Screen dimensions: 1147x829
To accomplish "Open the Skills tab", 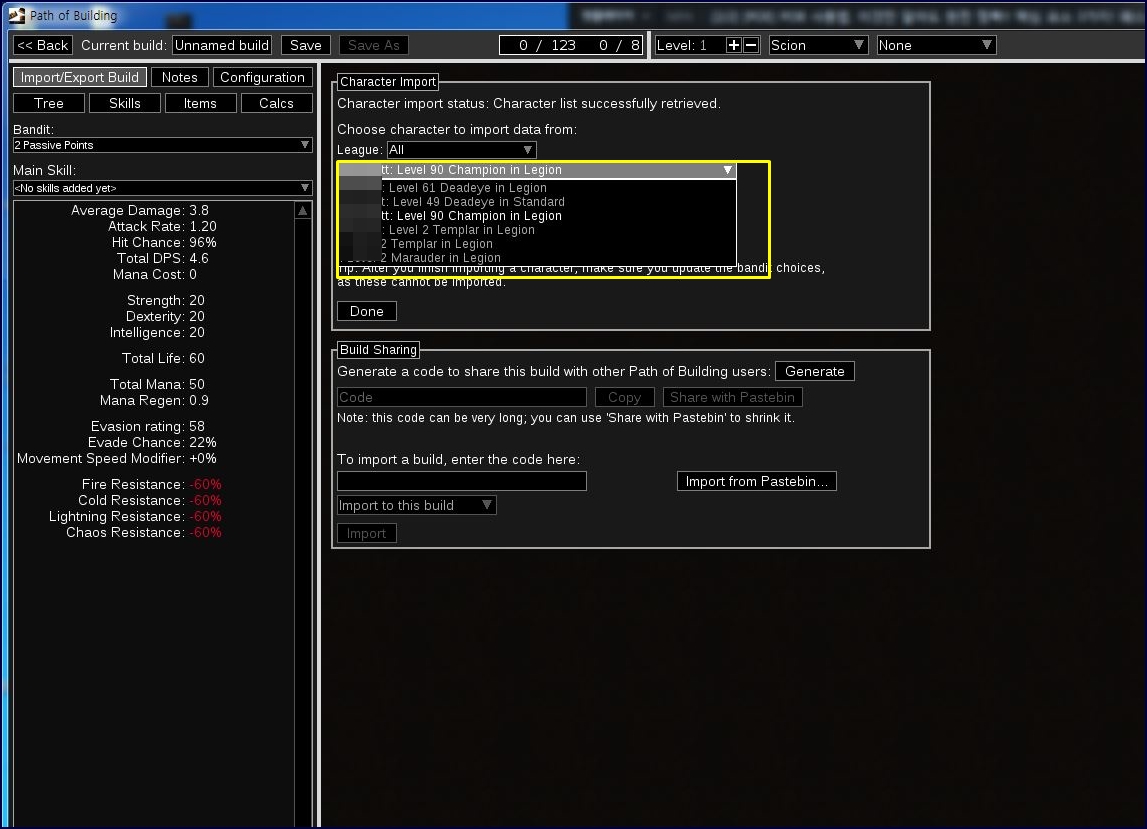I will point(125,104).
